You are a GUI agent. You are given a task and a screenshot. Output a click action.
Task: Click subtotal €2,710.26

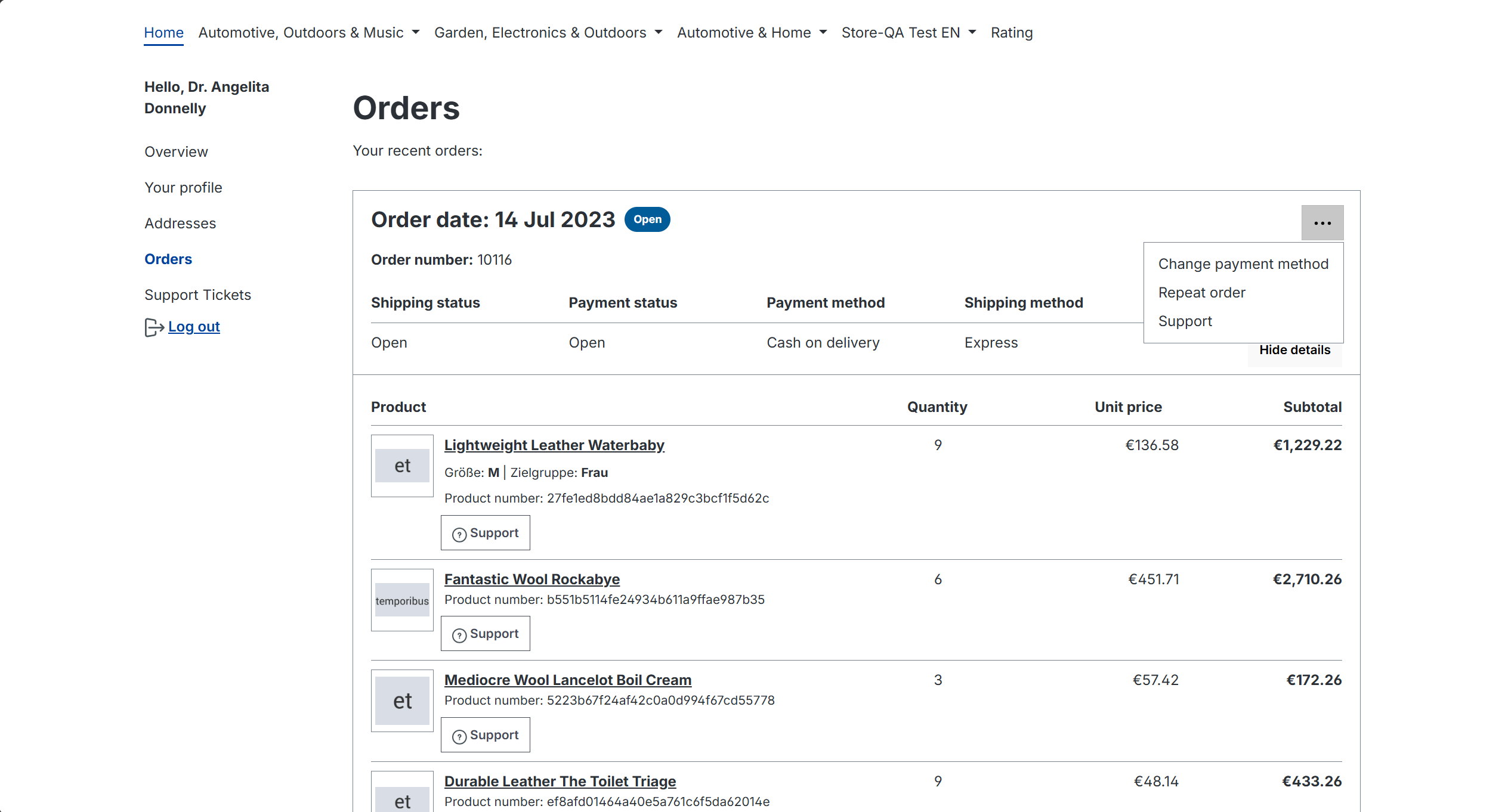coord(1308,579)
